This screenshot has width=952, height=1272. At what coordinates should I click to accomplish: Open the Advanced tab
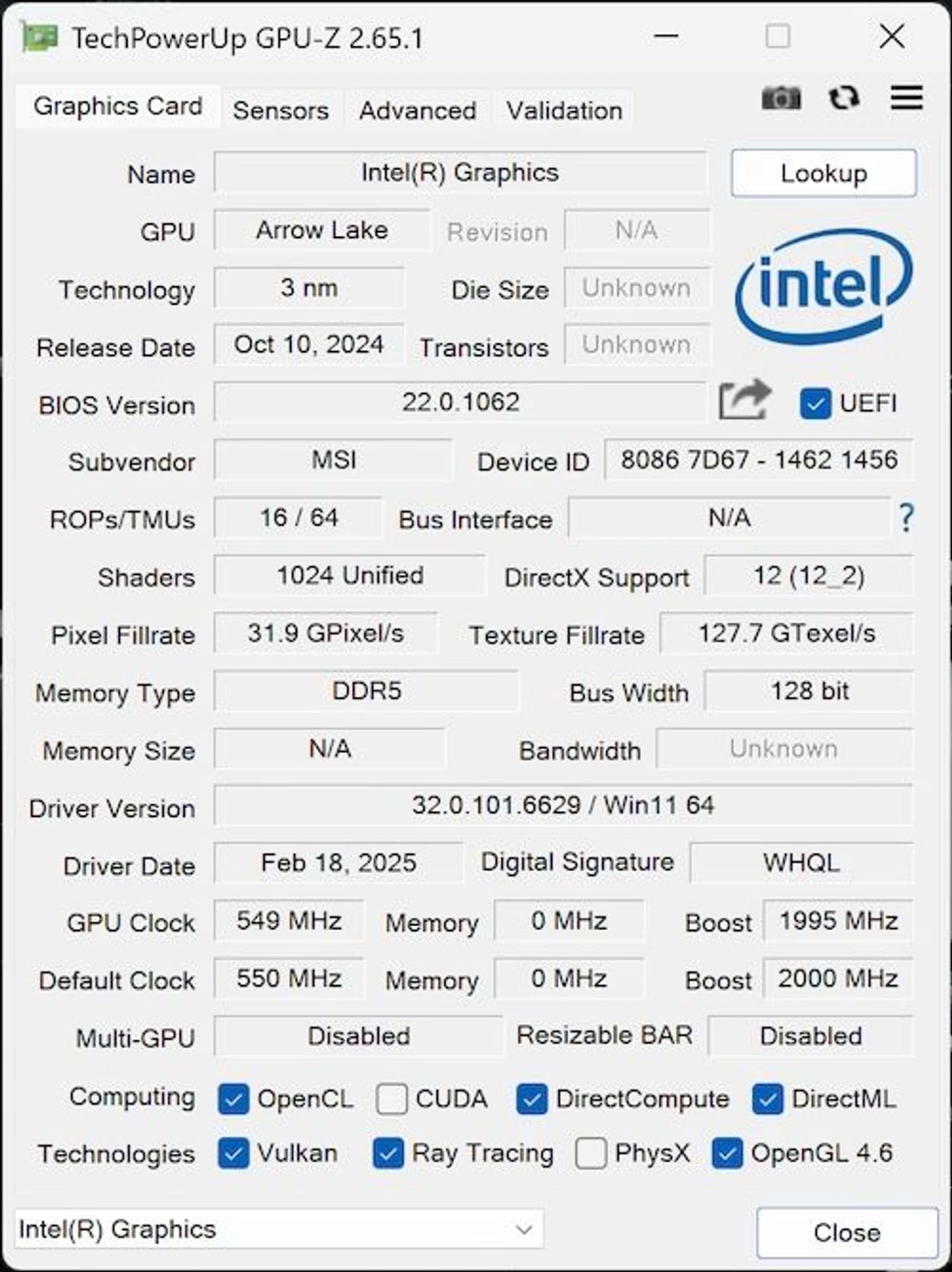click(417, 110)
